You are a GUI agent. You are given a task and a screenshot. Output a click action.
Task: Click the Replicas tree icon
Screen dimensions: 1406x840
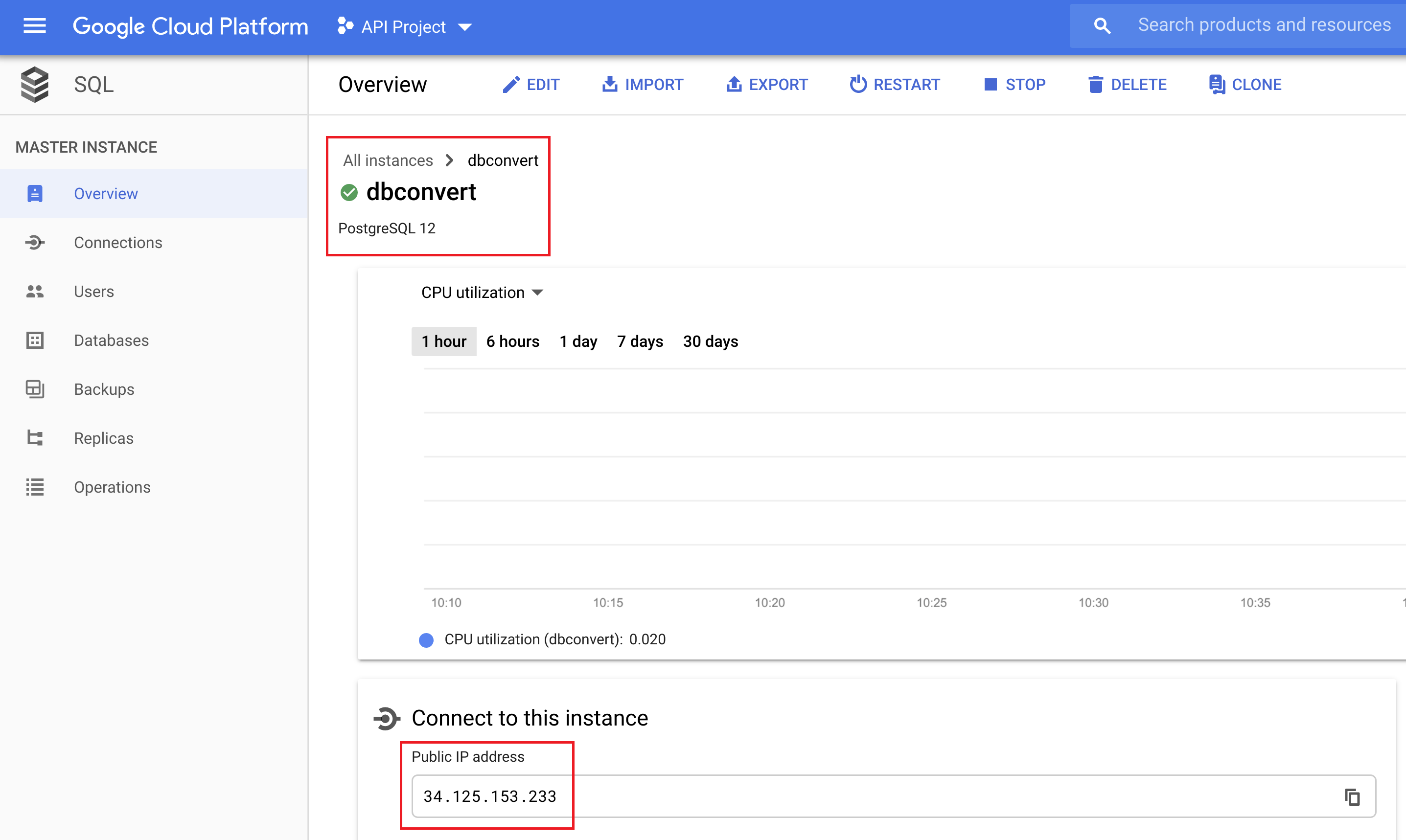pyautogui.click(x=35, y=439)
